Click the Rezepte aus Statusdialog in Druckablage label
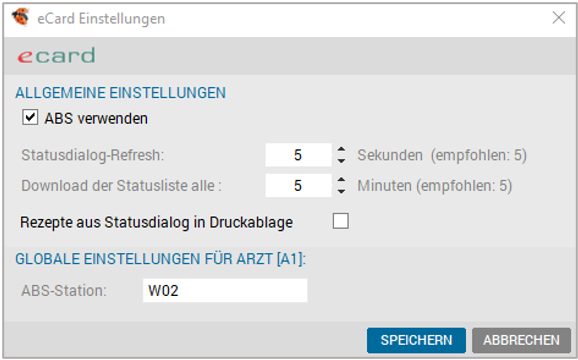This screenshot has width=578, height=360. click(x=156, y=222)
